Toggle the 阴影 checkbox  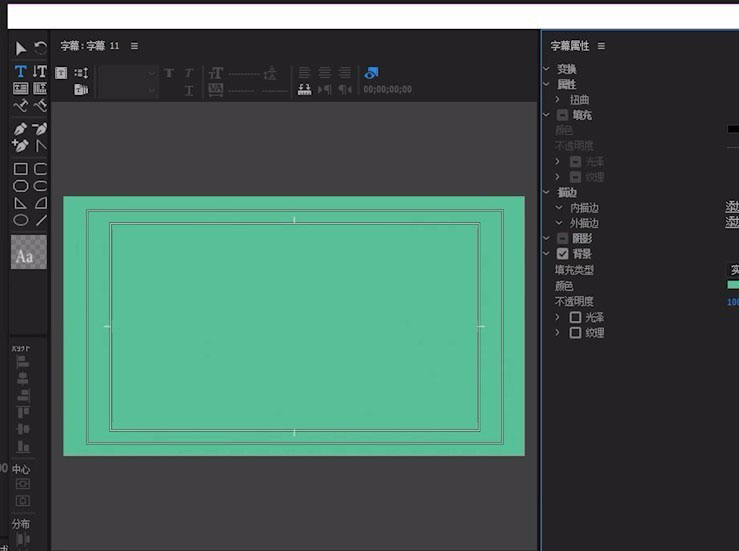562,238
